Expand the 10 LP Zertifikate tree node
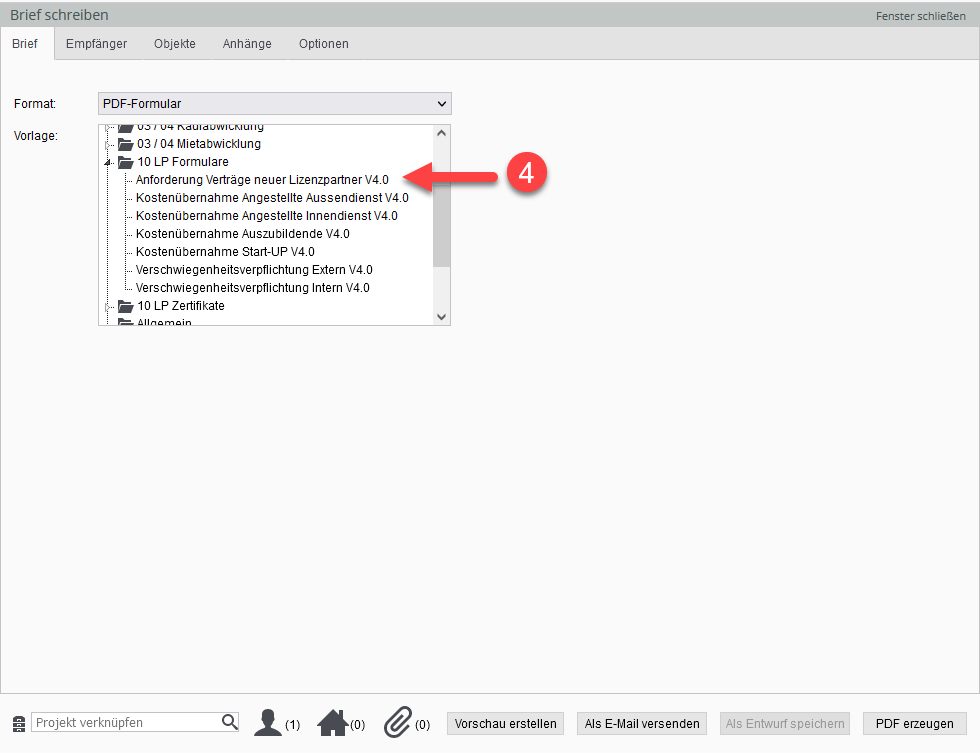Viewport: 980px width, 753px height. click(108, 306)
